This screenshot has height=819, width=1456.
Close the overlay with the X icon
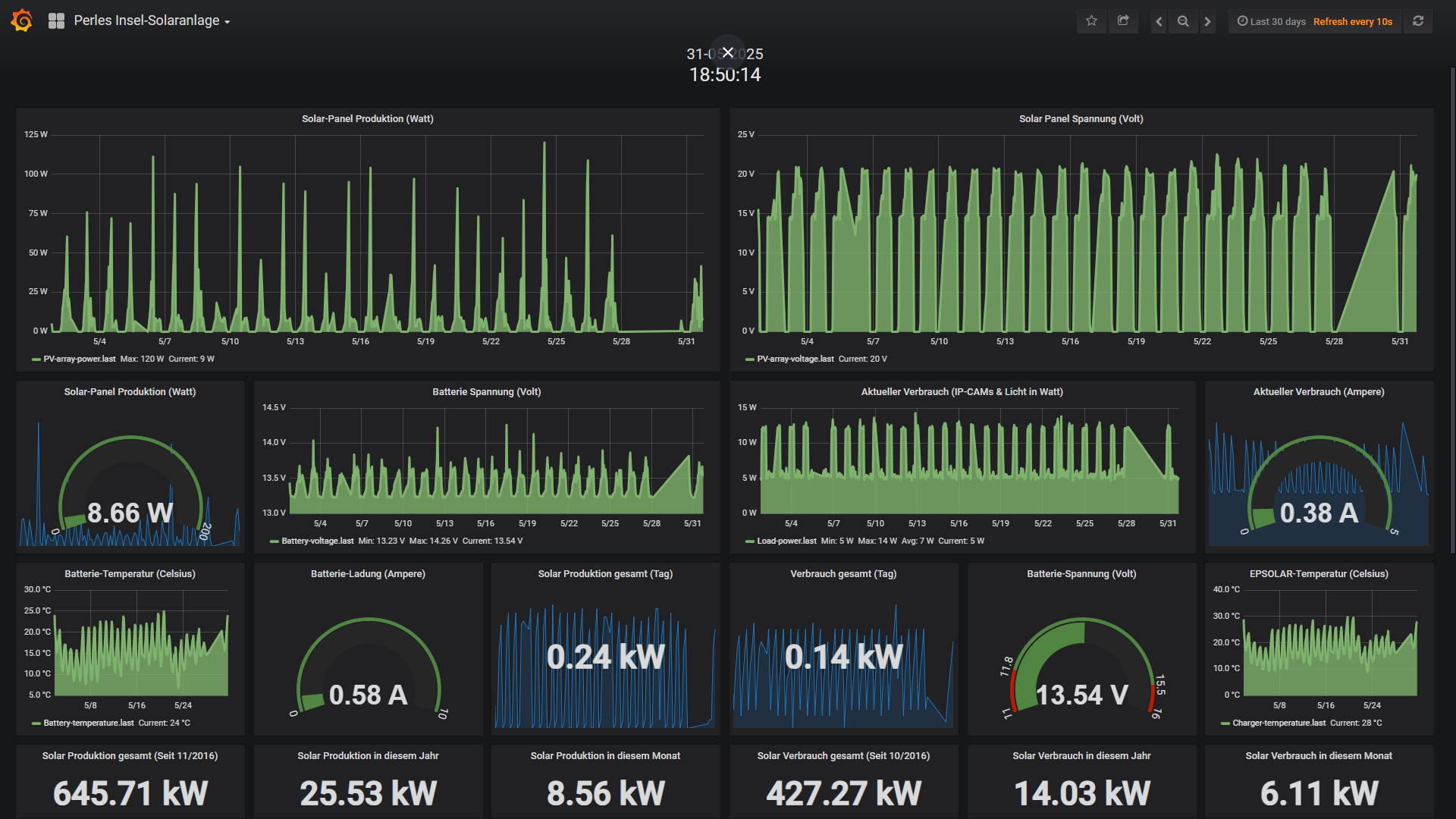728,52
